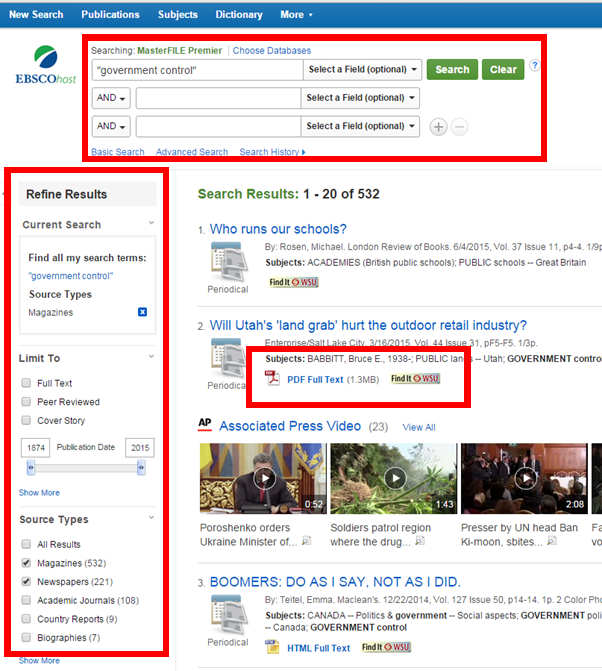Click transcript icon after Presser by UN caption
Viewport: 602px width, 671px height.
coord(552,541)
